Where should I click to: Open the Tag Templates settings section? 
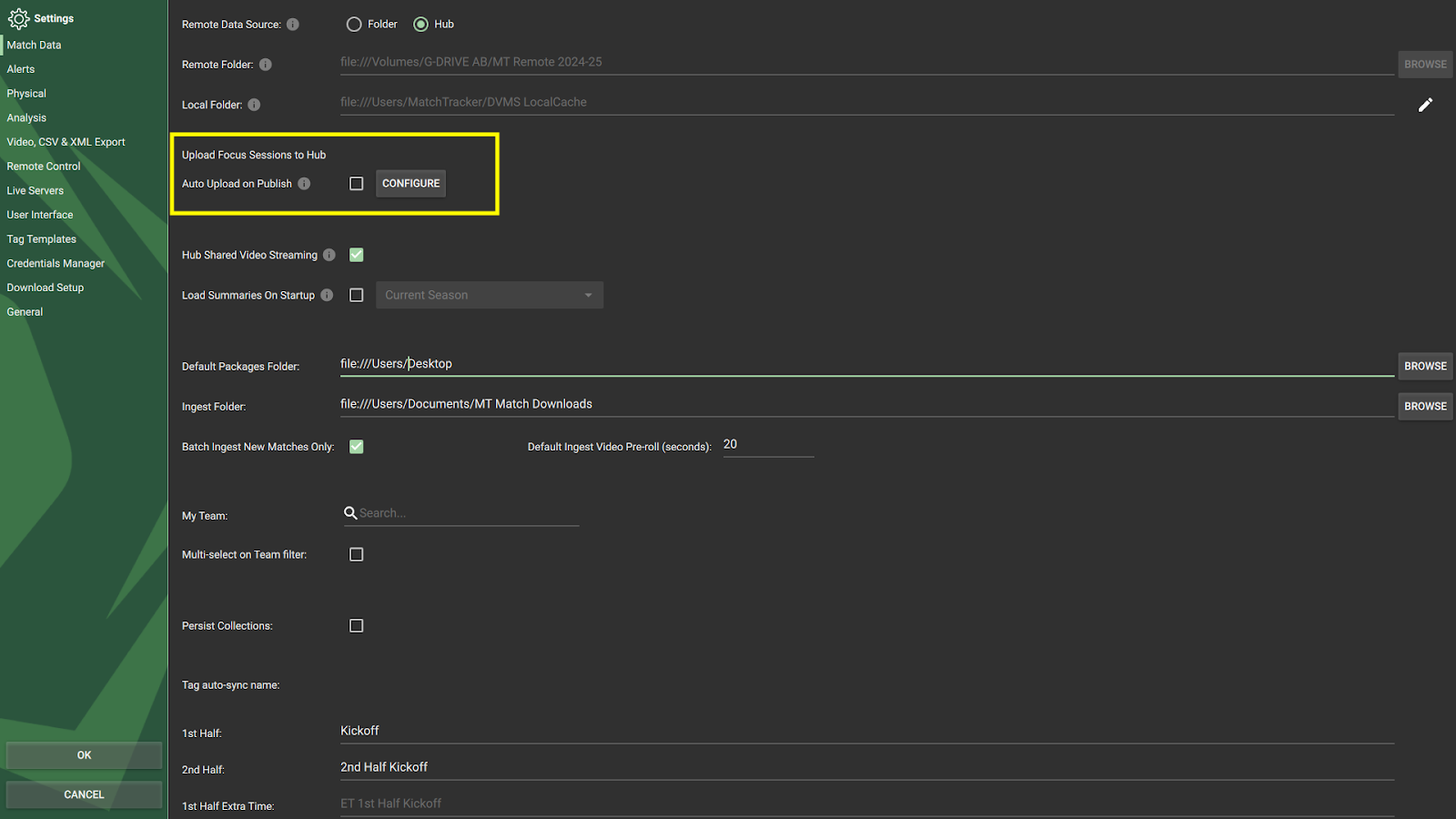pos(41,238)
